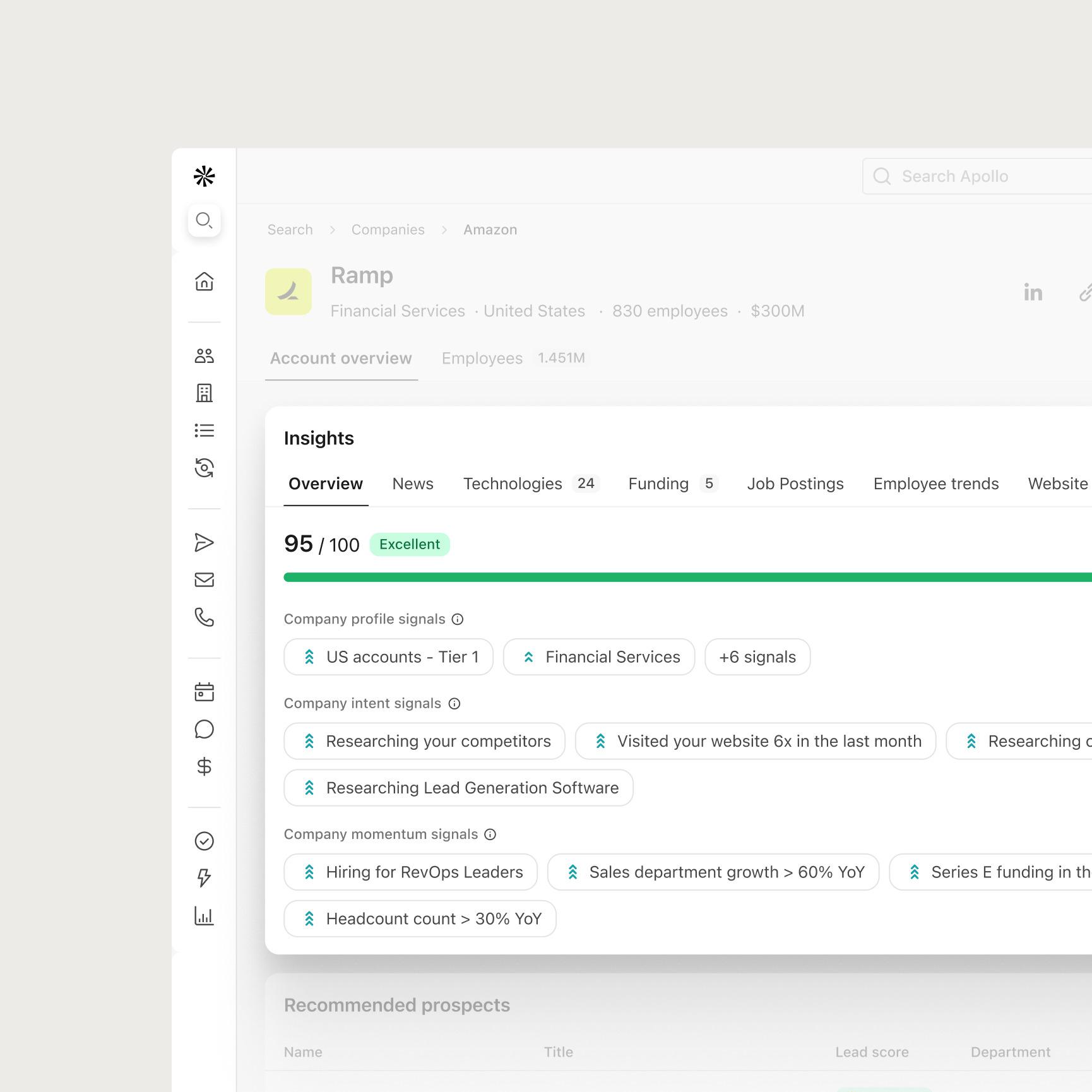Click the LinkedIn icon for Ramp

1033,292
